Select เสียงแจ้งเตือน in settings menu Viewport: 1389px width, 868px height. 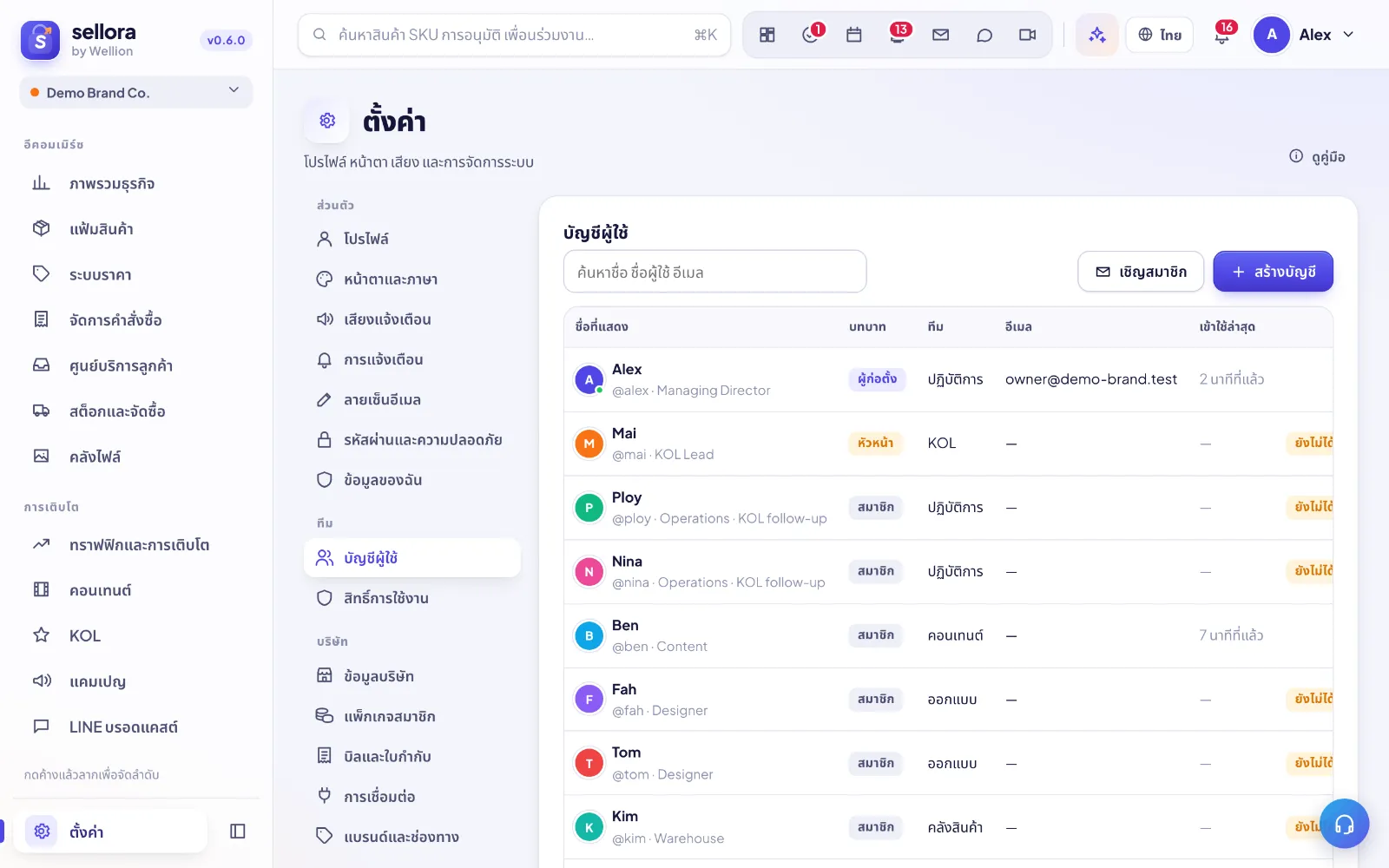[x=412, y=319]
